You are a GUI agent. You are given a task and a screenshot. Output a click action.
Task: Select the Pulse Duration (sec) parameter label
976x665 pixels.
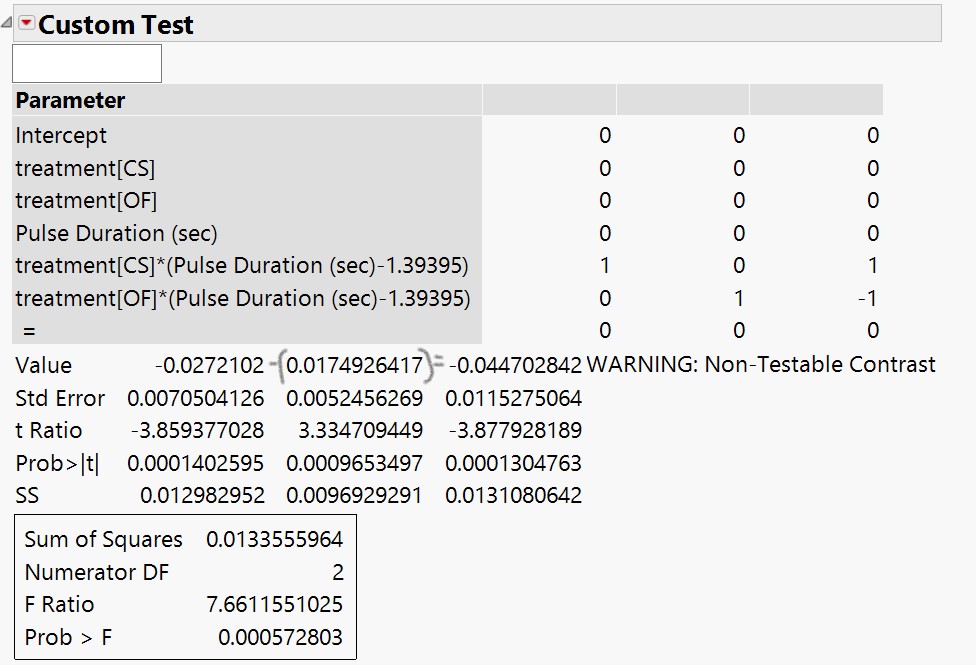[x=116, y=233]
